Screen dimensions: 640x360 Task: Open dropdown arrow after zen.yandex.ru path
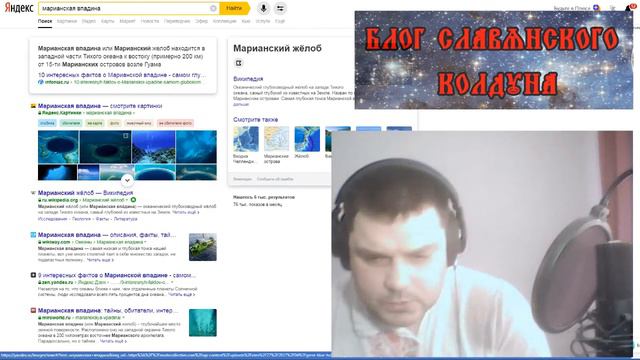pos(172,282)
